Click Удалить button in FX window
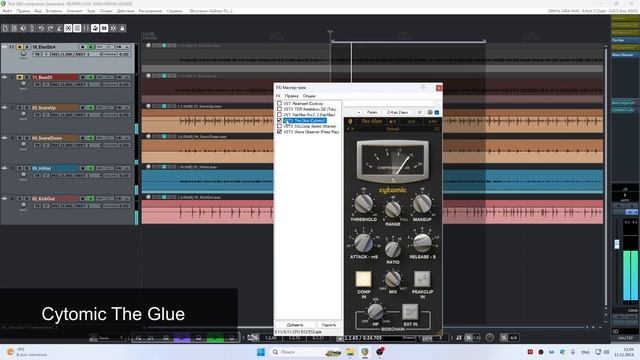This screenshot has width=640, height=360. pos(329,325)
